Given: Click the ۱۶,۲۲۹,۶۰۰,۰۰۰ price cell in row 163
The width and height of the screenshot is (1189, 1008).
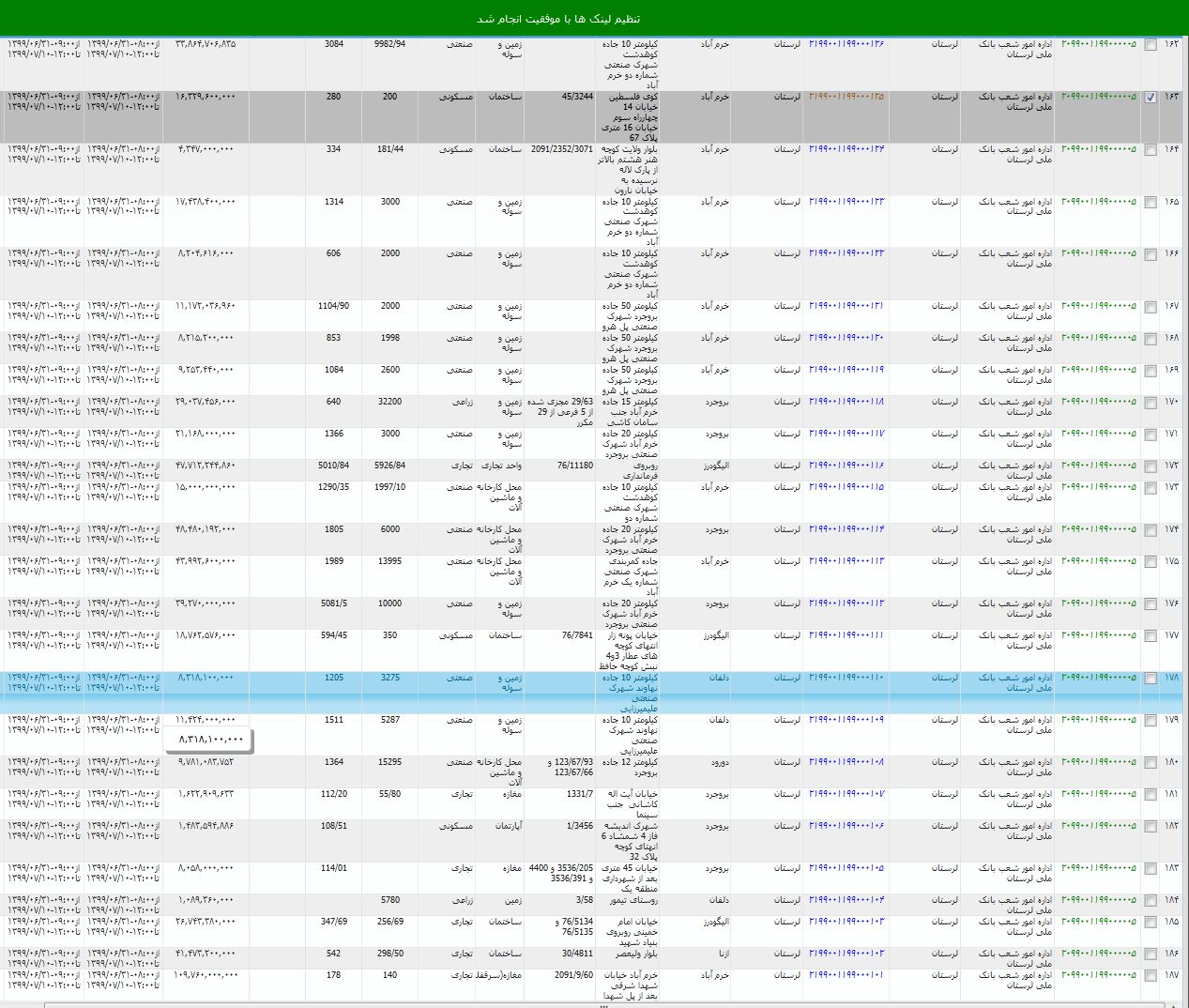Looking at the screenshot, I should pyautogui.click(x=206, y=97).
